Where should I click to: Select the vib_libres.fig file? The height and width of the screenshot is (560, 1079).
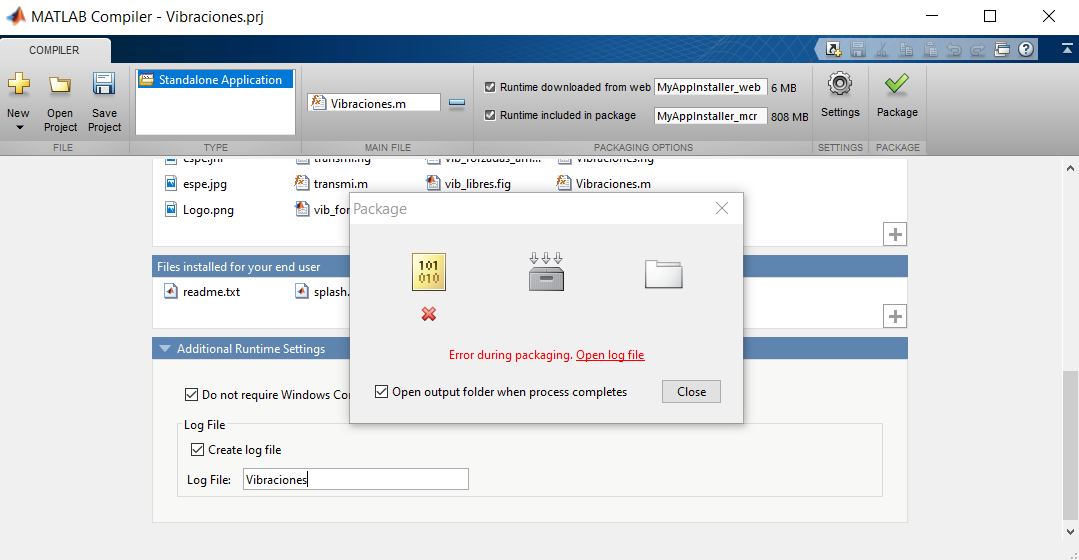tap(469, 184)
